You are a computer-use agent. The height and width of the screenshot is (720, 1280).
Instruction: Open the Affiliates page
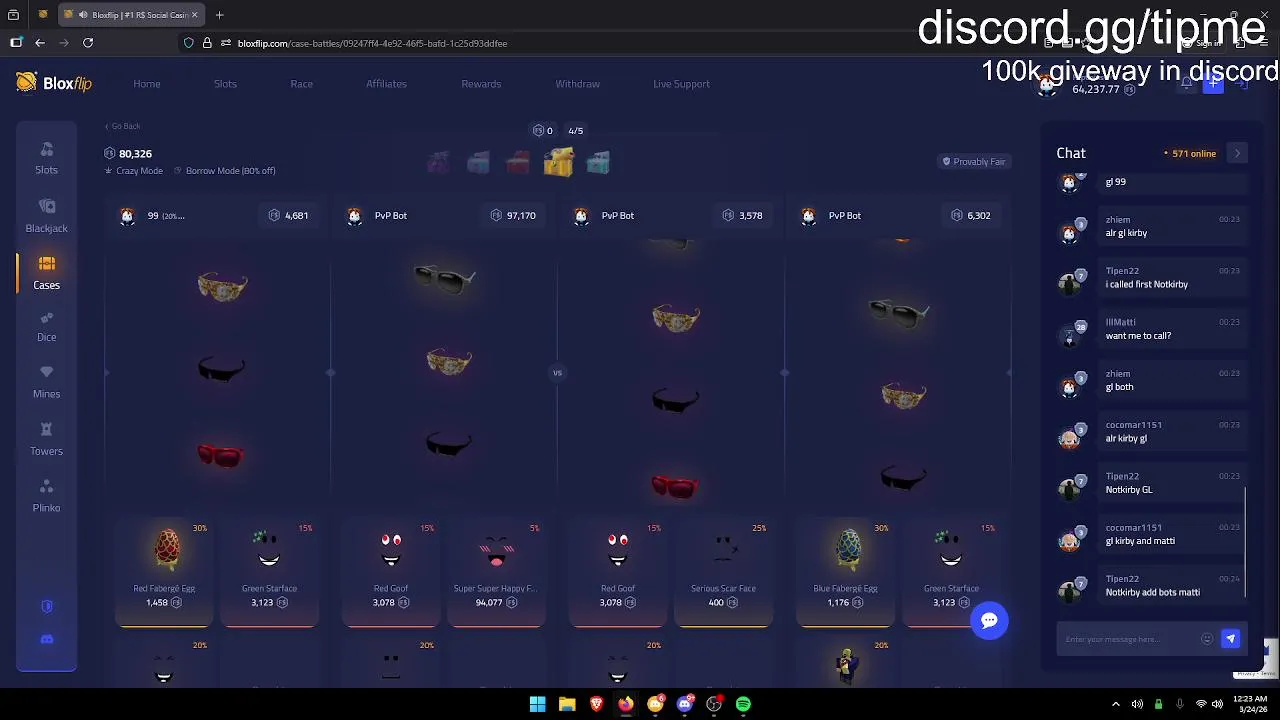pos(386,84)
